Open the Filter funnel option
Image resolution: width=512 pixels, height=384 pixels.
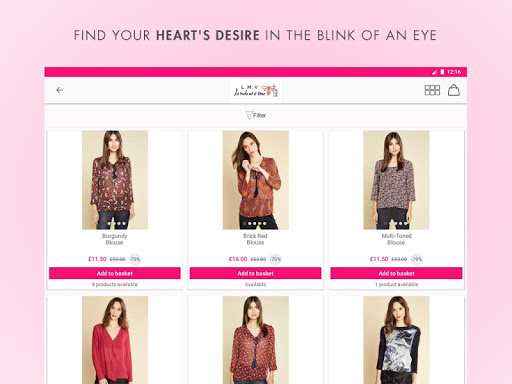[256, 115]
